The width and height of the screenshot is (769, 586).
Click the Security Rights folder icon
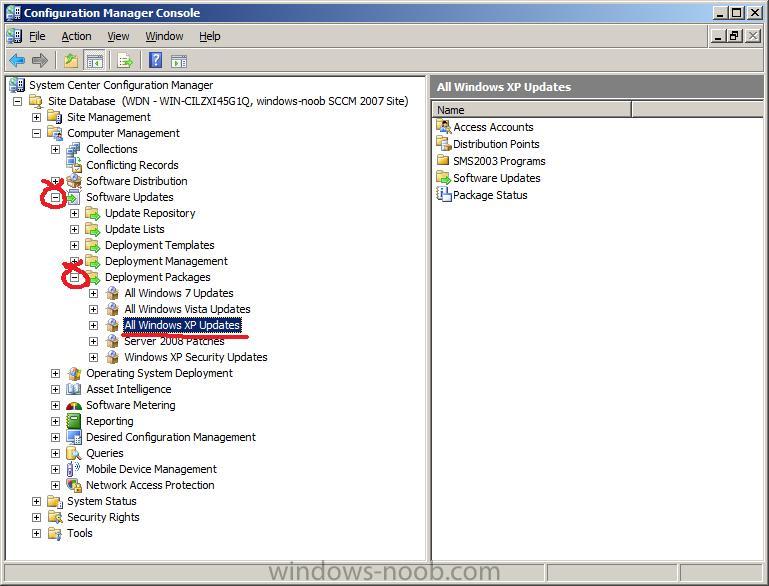[55, 517]
